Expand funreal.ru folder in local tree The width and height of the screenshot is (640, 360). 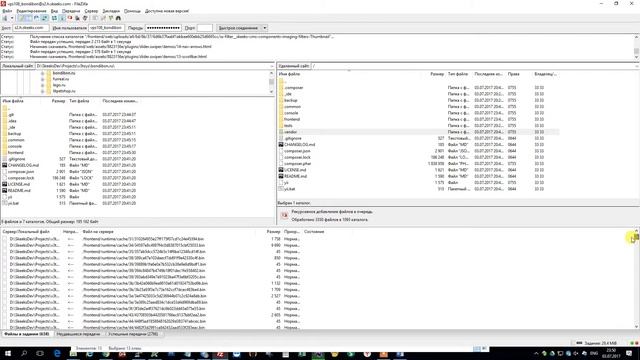coord(42,79)
